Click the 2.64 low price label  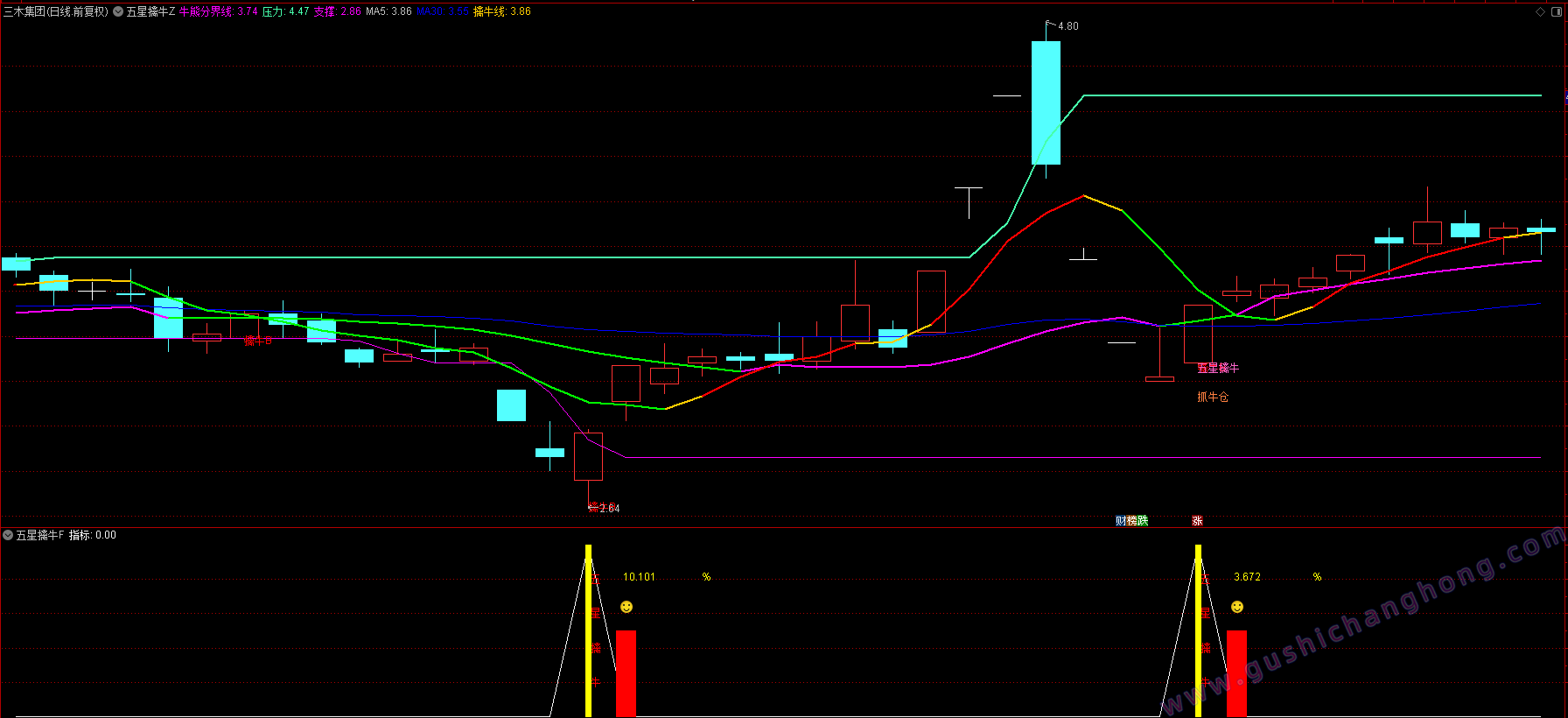610,509
